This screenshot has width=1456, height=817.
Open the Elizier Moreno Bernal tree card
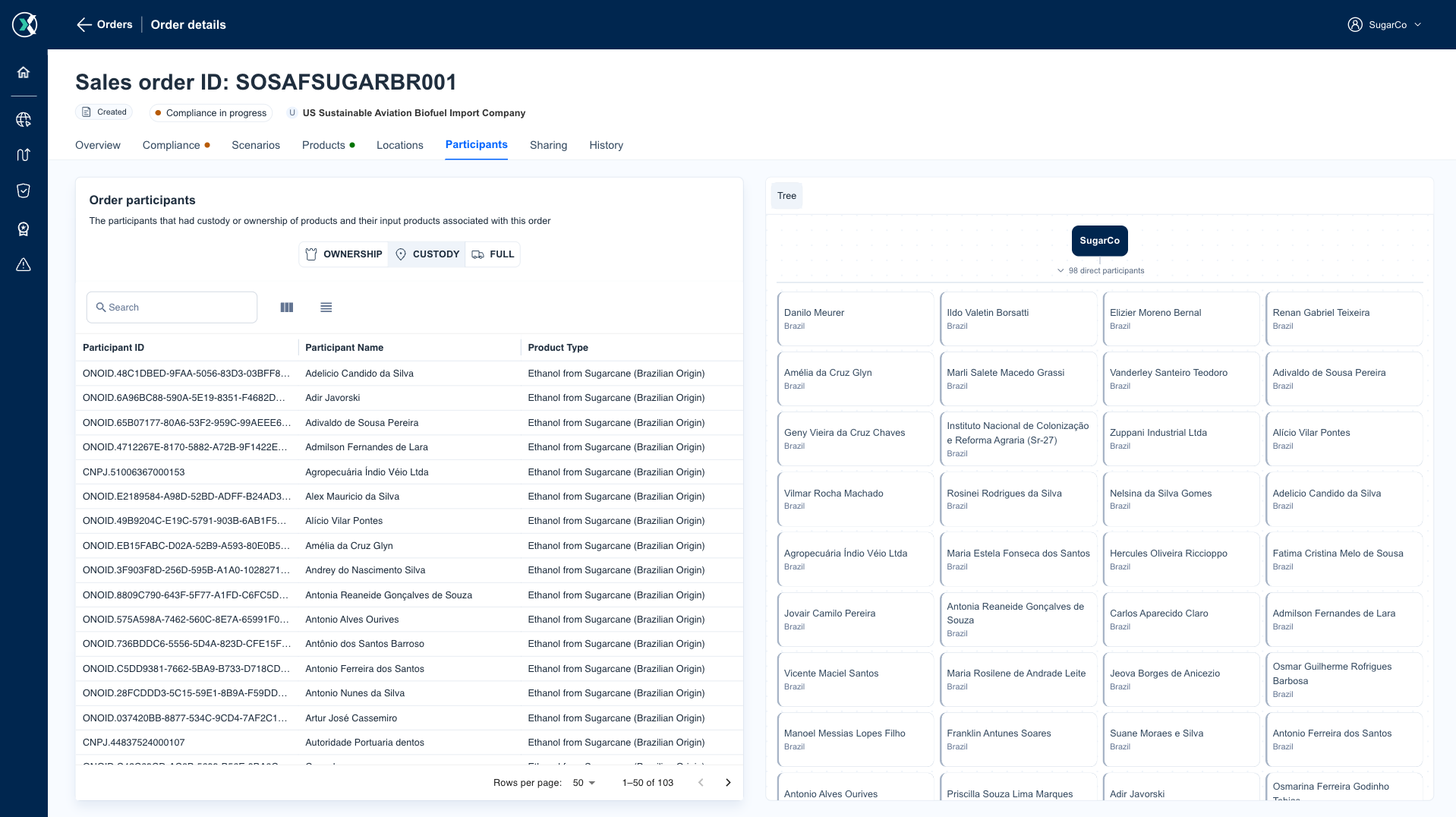point(1181,319)
